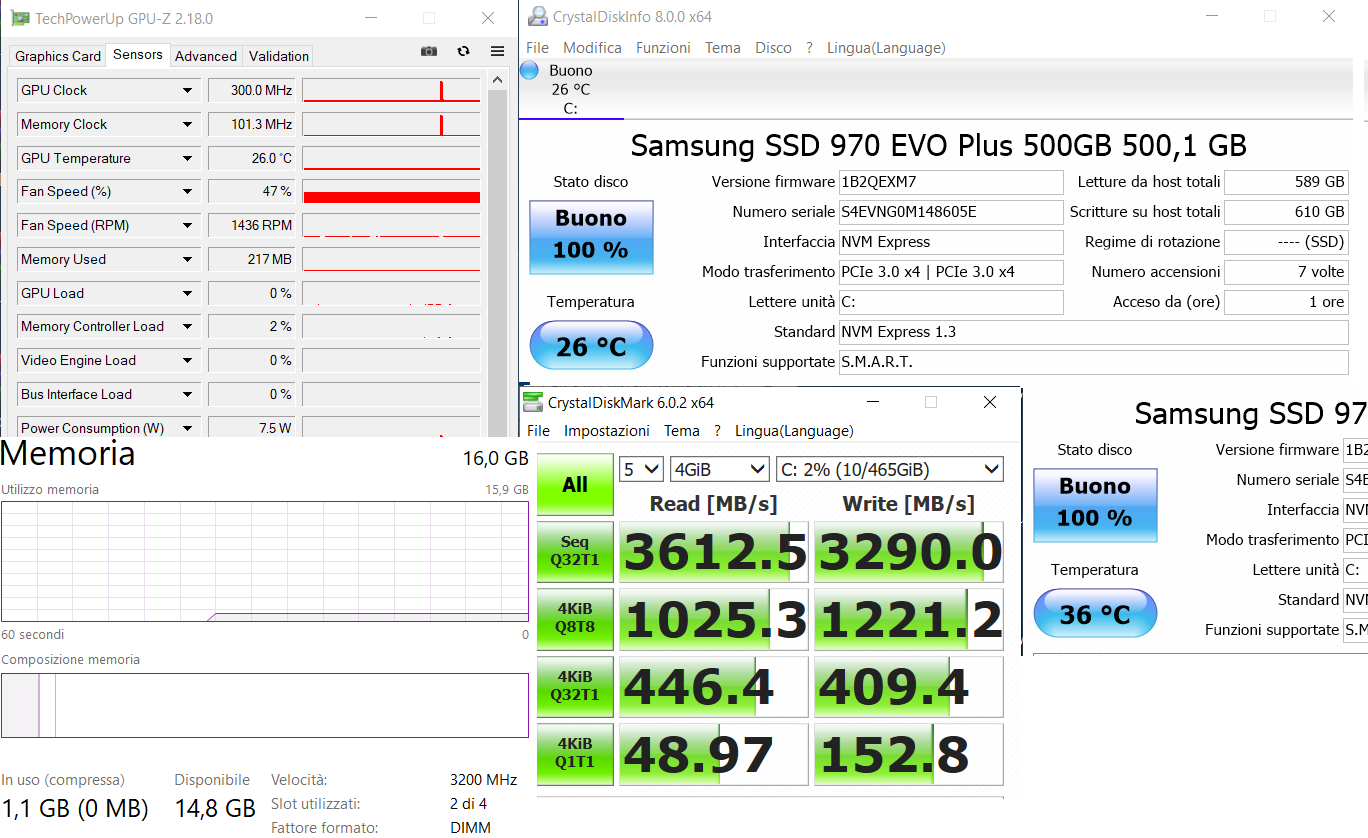The width and height of the screenshot is (1368, 838).
Task: Open the GPU Temperature sensor dropdown
Action: pos(187,158)
